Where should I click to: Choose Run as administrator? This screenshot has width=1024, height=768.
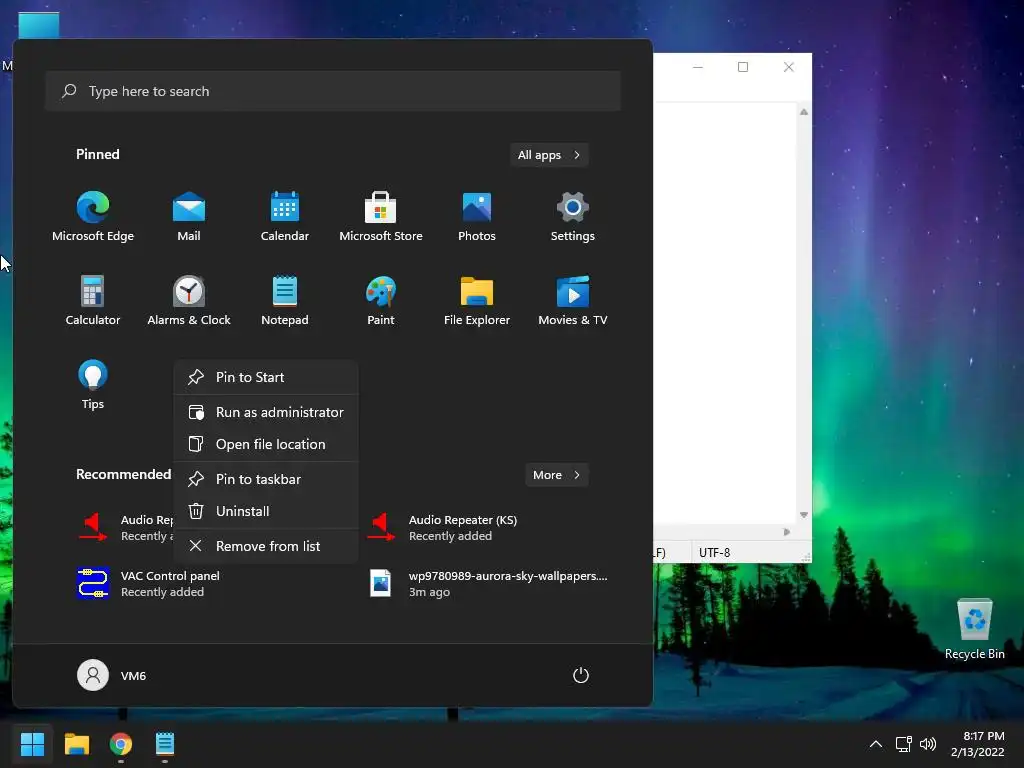(266, 412)
